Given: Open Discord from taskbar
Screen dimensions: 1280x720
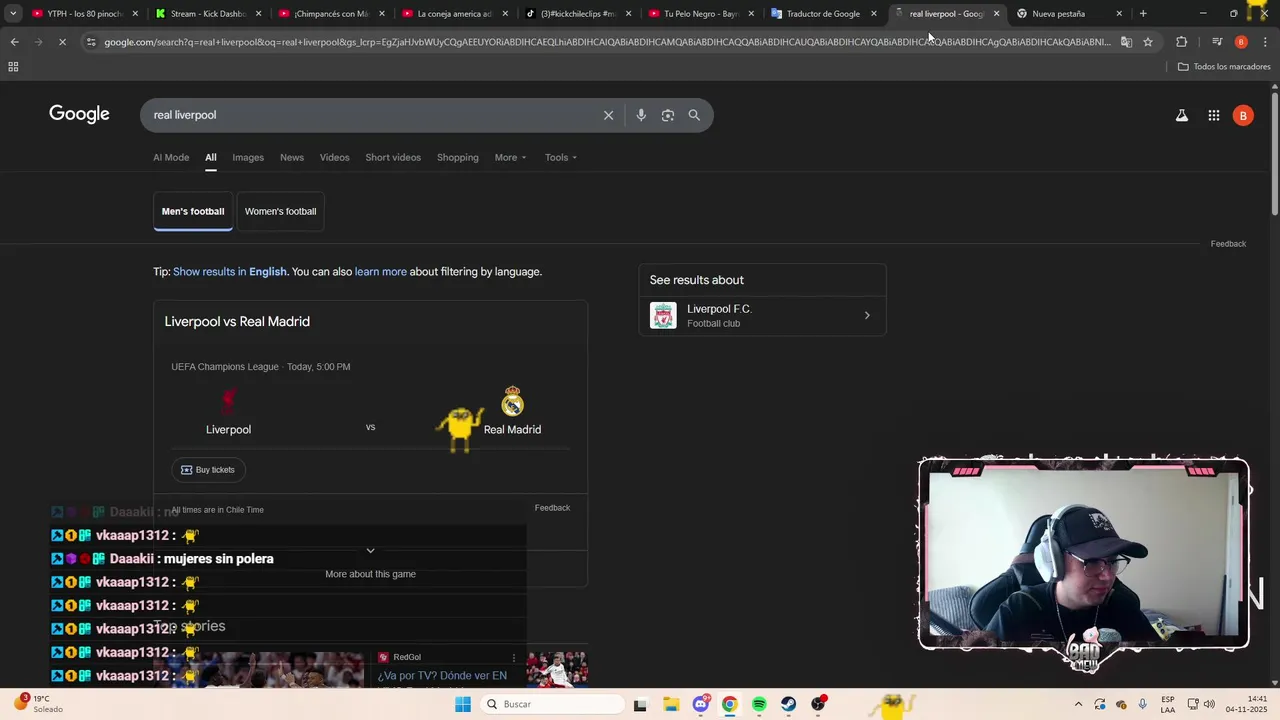Looking at the screenshot, I should tap(701, 704).
